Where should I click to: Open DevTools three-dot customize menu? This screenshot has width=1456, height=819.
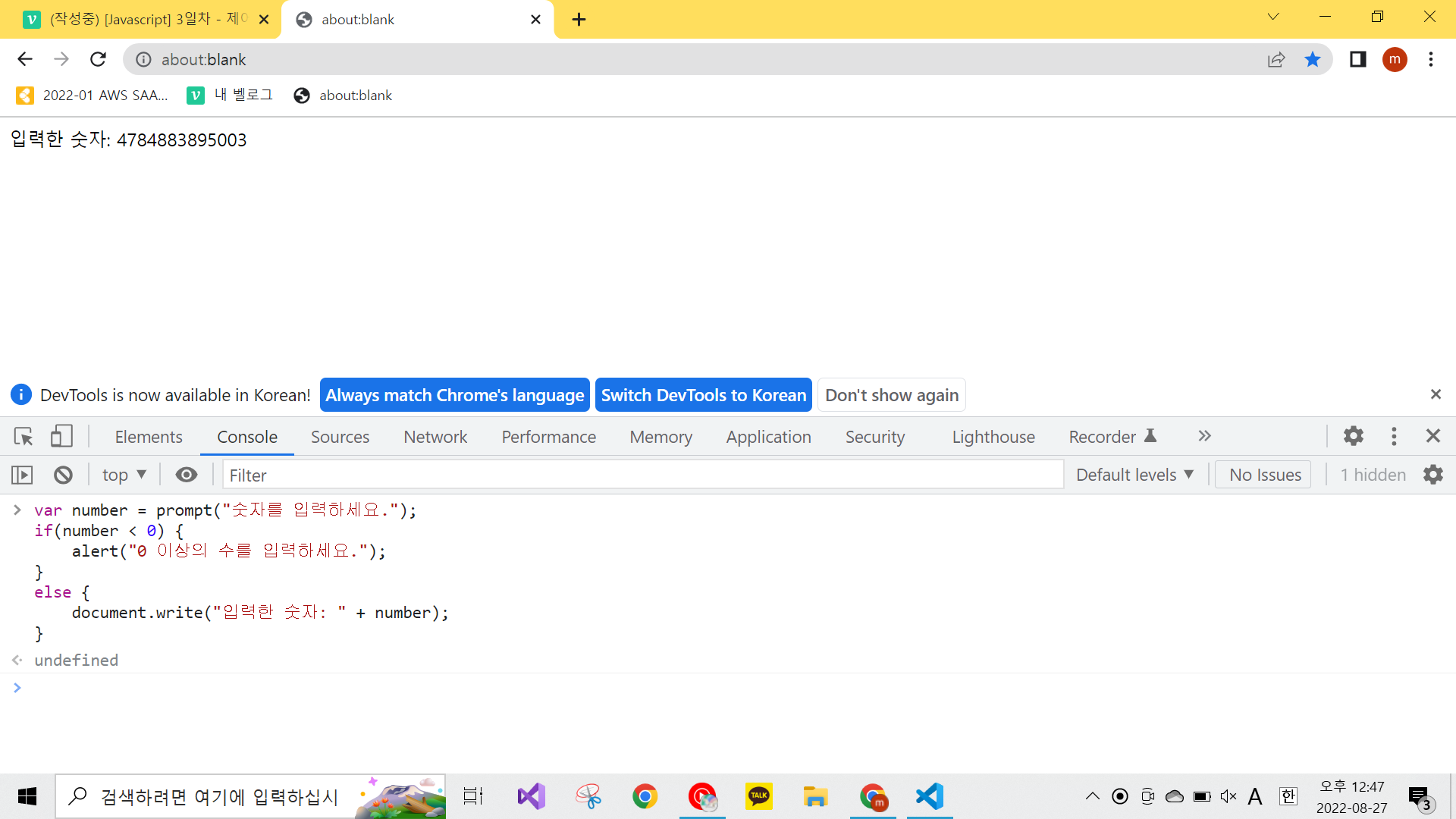(1394, 436)
